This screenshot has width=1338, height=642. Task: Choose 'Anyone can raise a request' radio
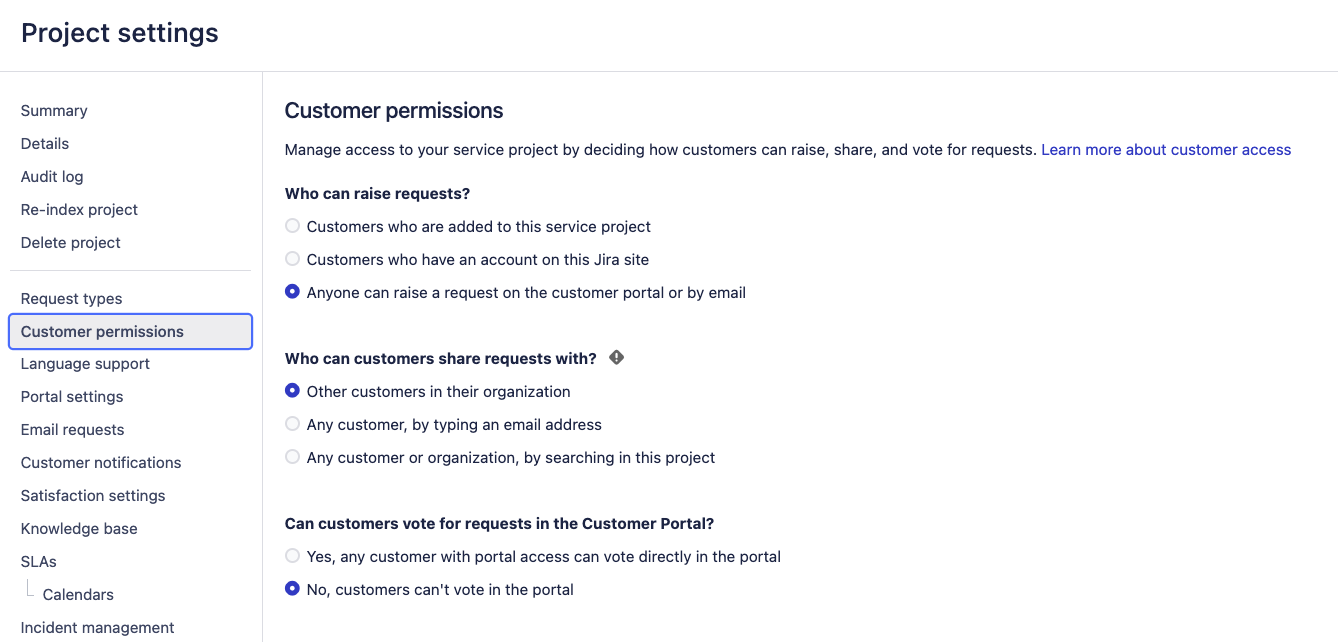coord(292,292)
